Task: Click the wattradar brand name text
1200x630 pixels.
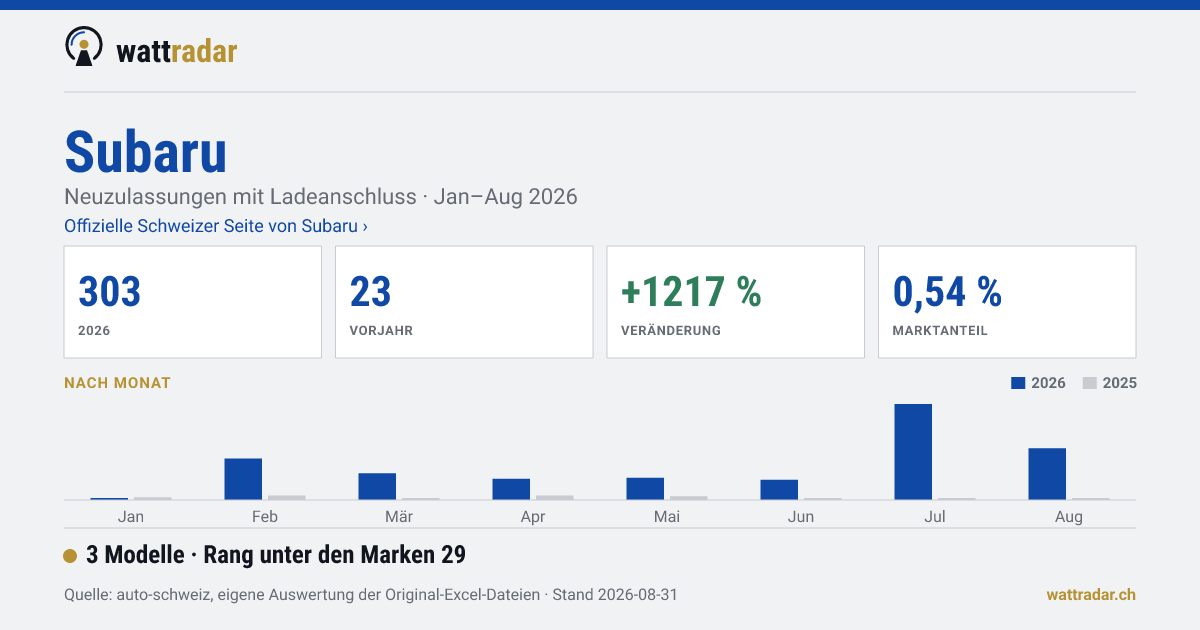Action: (x=176, y=51)
